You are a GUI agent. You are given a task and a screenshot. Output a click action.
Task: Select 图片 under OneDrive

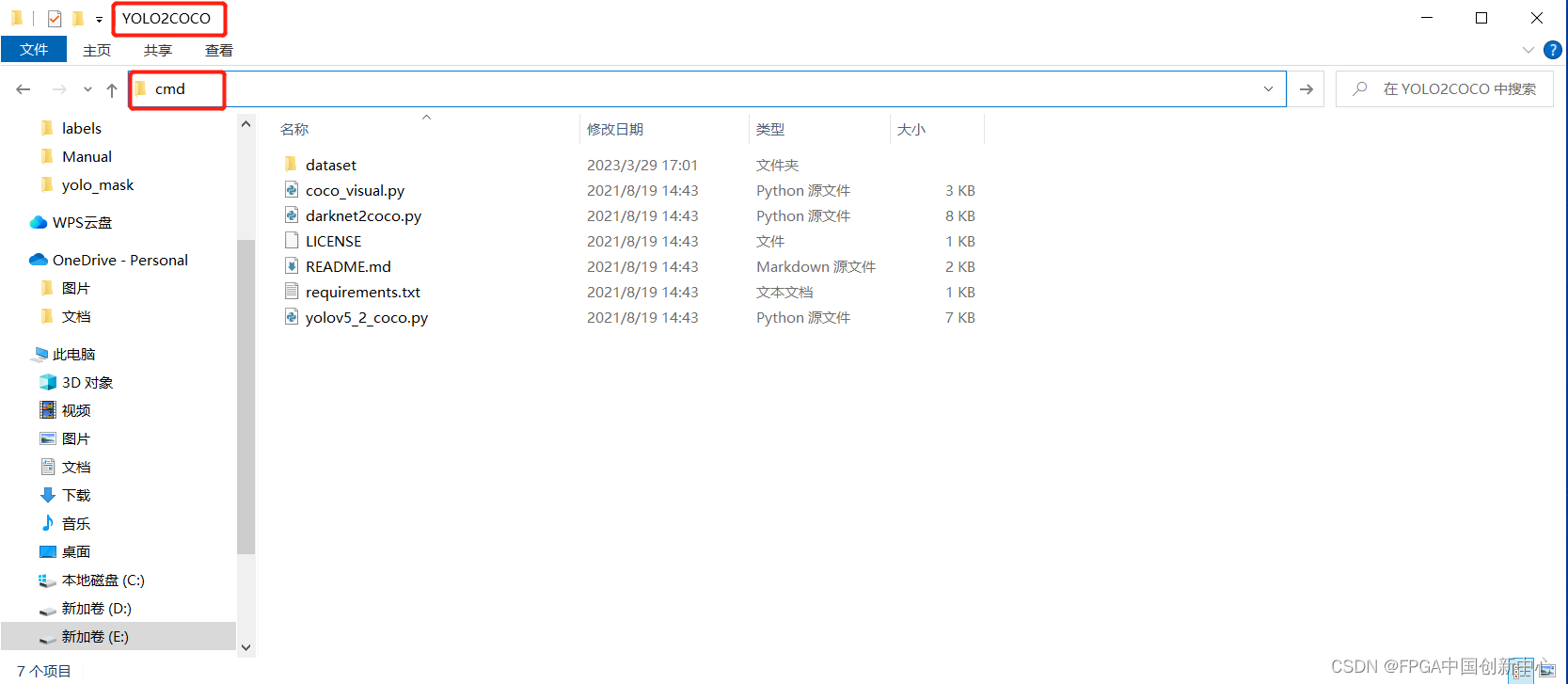click(76, 288)
